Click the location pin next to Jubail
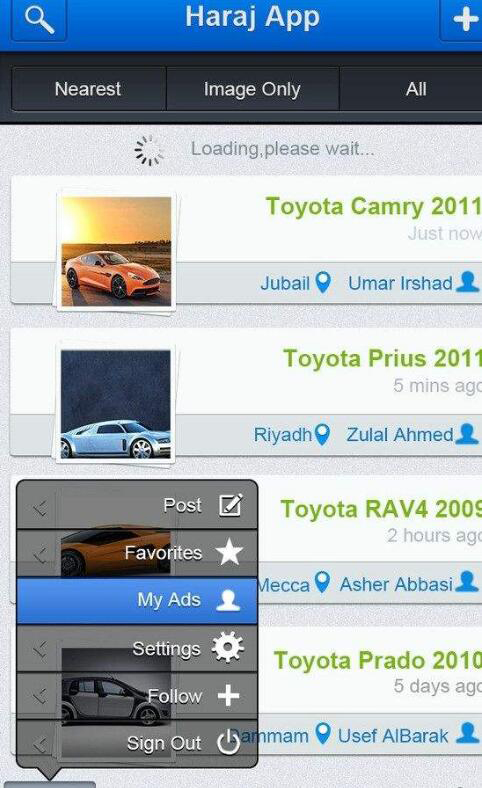This screenshot has height=788, width=482. pos(323,282)
